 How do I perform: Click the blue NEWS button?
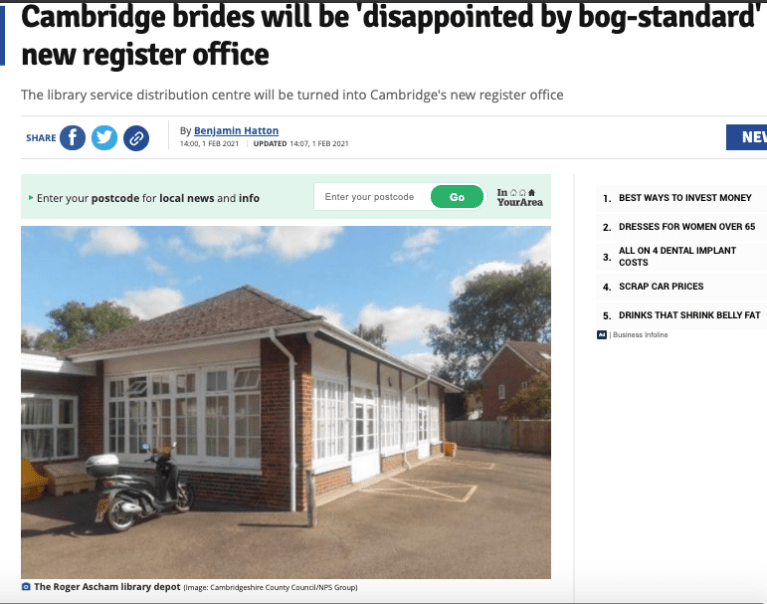[746, 137]
